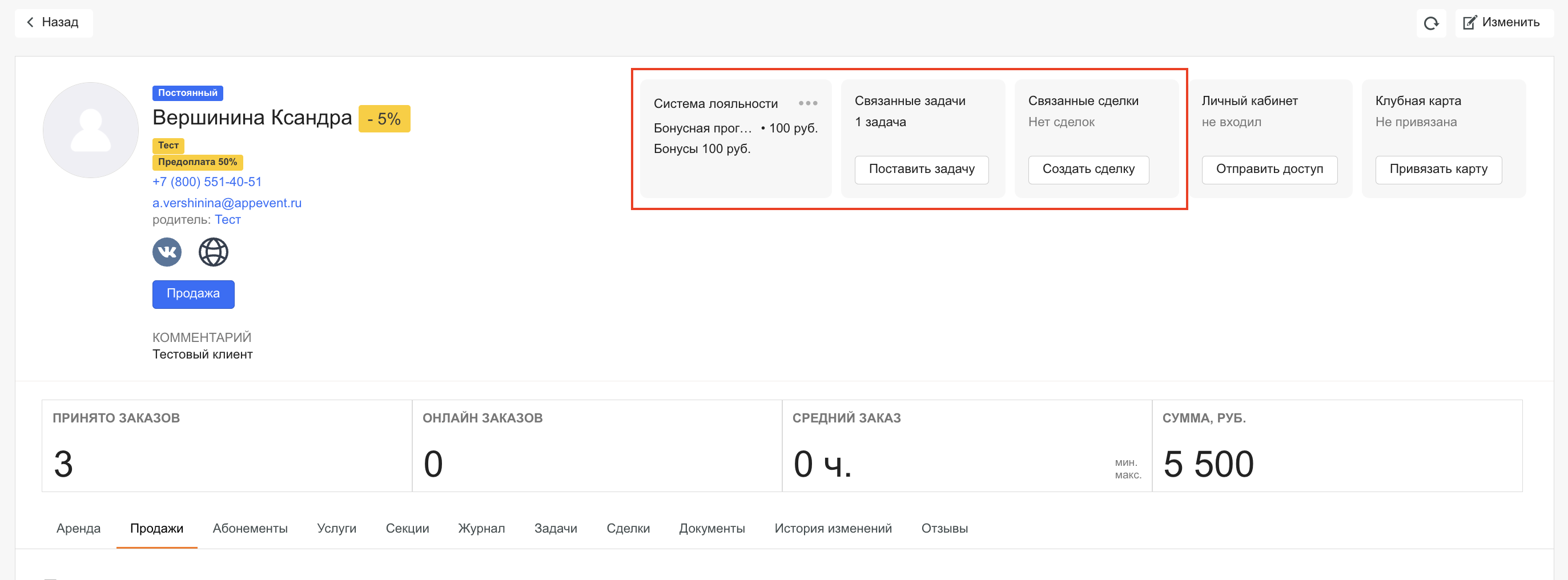Click Поставить задачу button
The width and height of the screenshot is (1568, 580).
(x=921, y=169)
